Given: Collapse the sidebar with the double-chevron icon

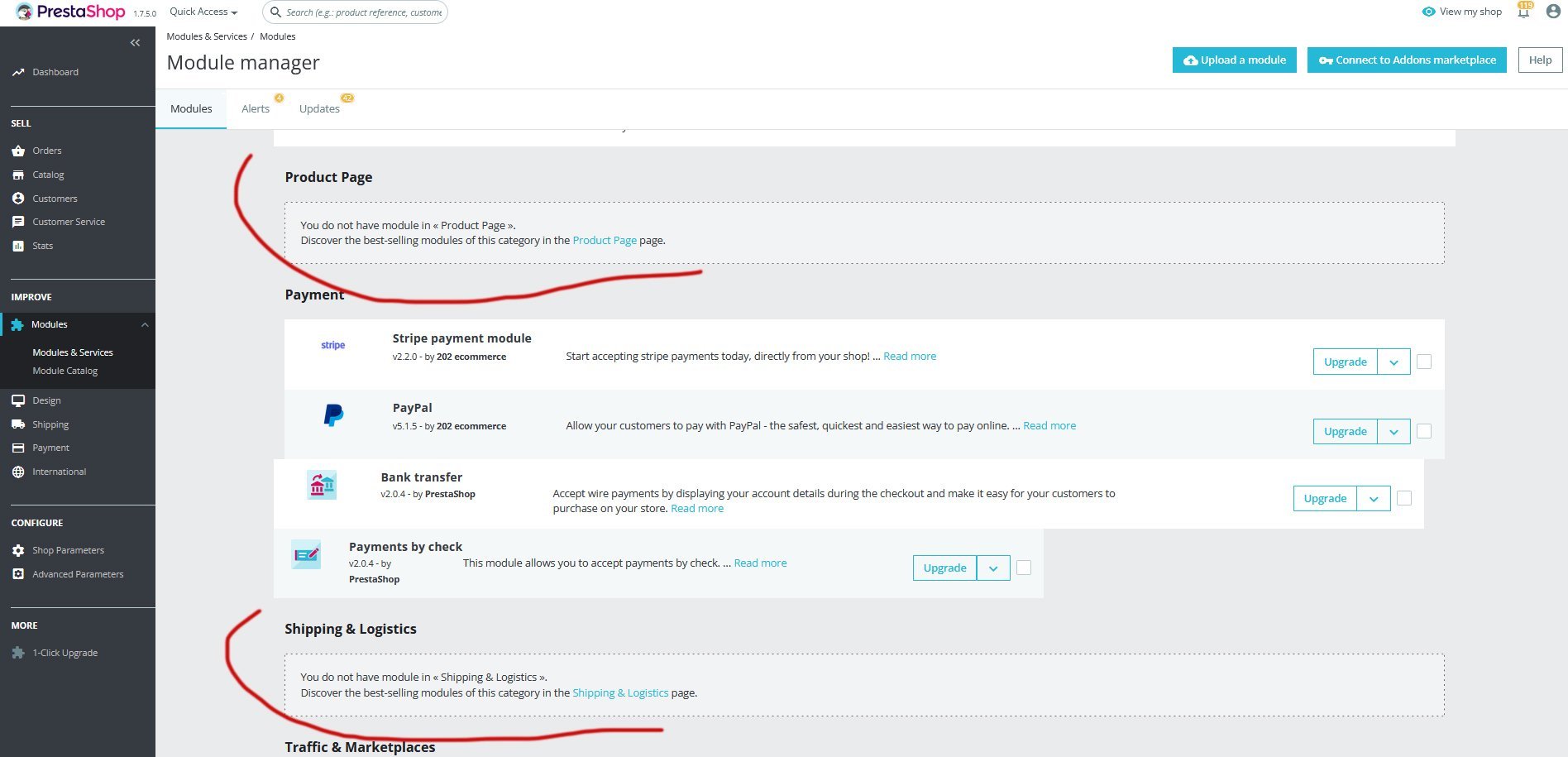Looking at the screenshot, I should coord(136,43).
